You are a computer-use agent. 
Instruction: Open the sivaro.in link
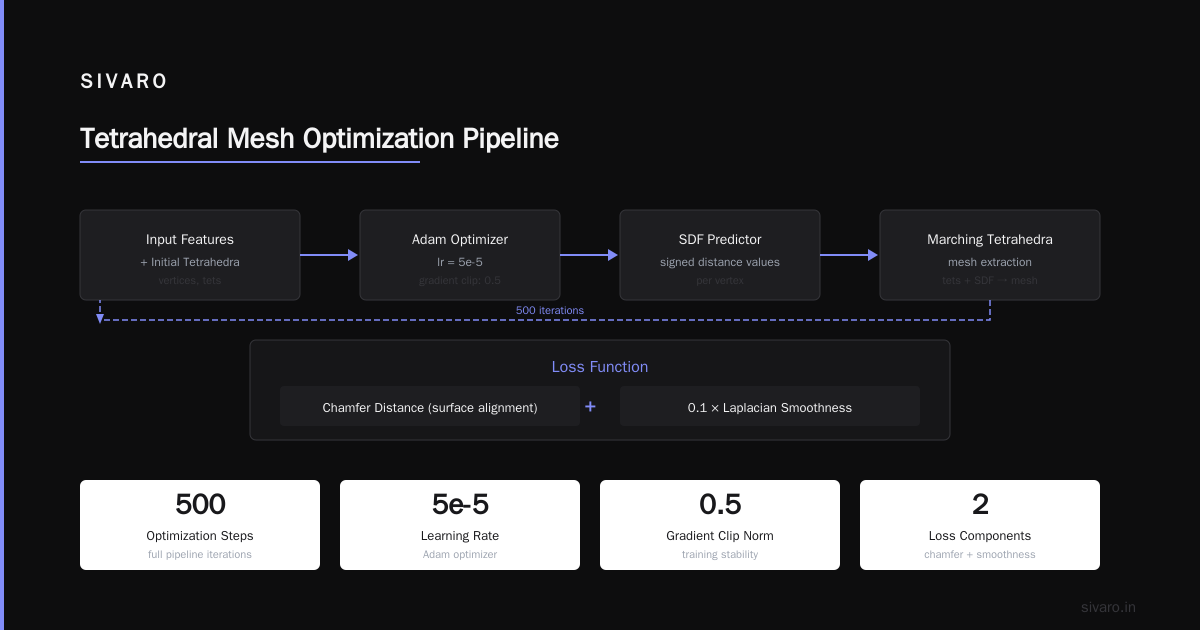(x=1108, y=607)
